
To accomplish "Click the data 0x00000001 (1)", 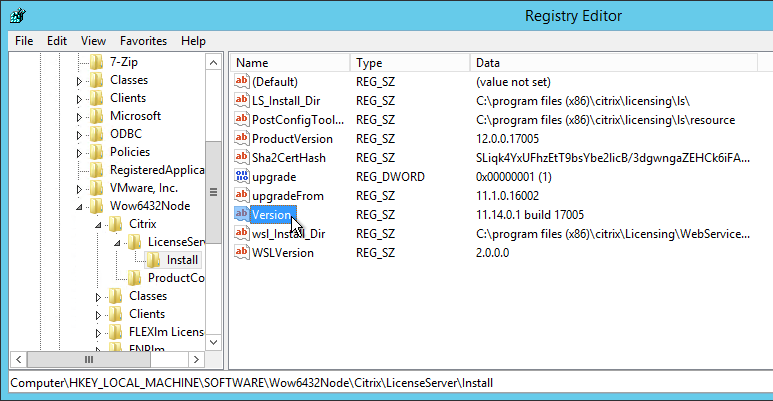I will click(514, 177).
